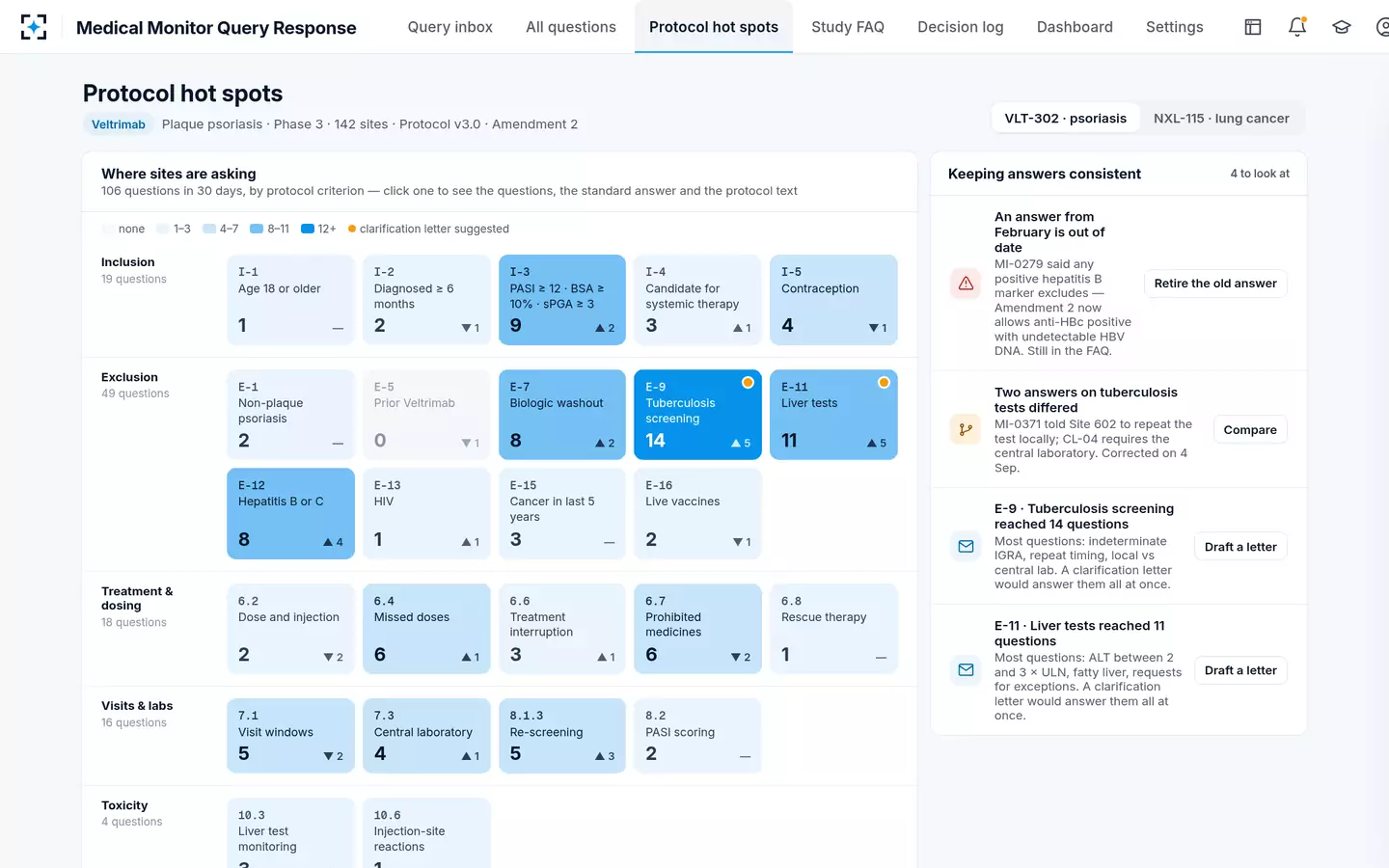This screenshot has width=1389, height=868.
Task: Open the 8.2 PASI scoring tile
Action: coord(697,736)
